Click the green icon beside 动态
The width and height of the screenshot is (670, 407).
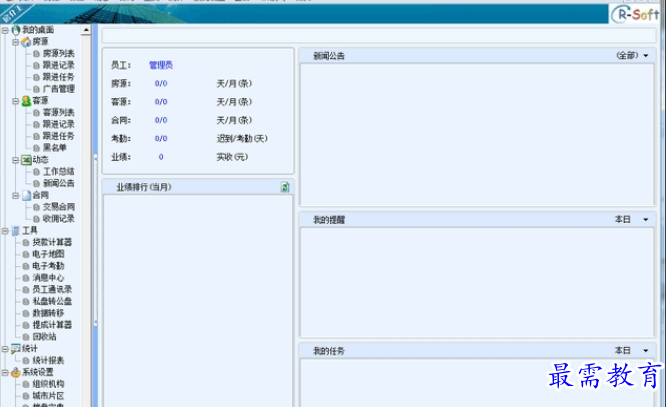pos(26,160)
